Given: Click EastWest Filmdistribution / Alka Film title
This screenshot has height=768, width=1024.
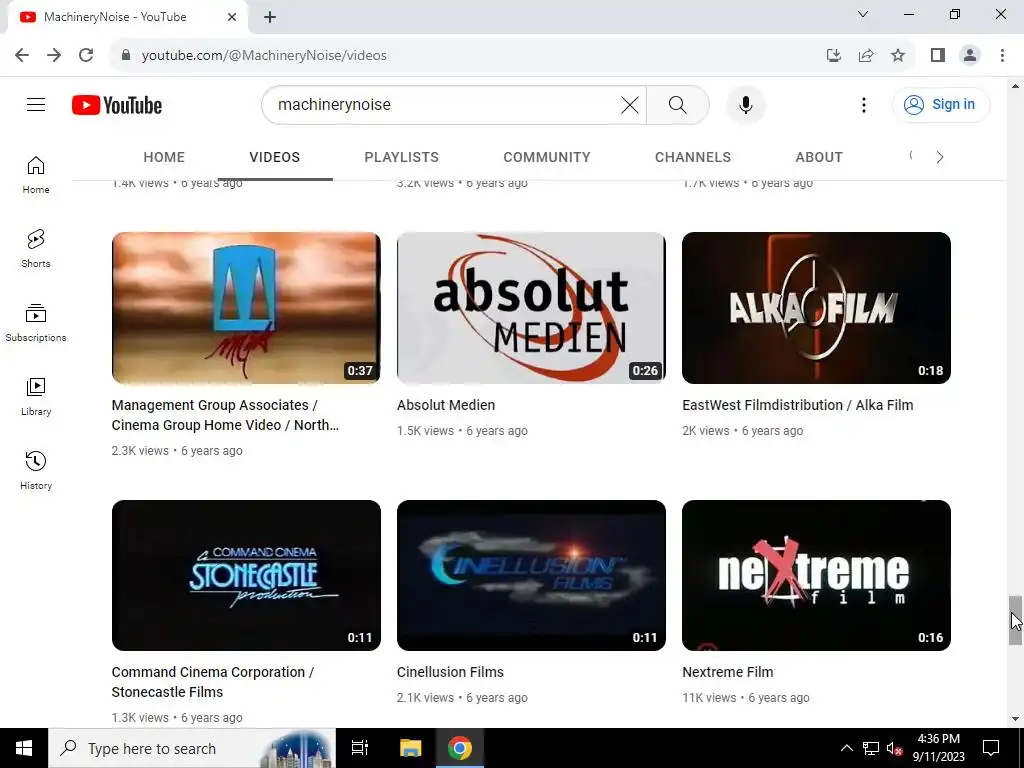Looking at the screenshot, I should pyautogui.click(x=798, y=405).
